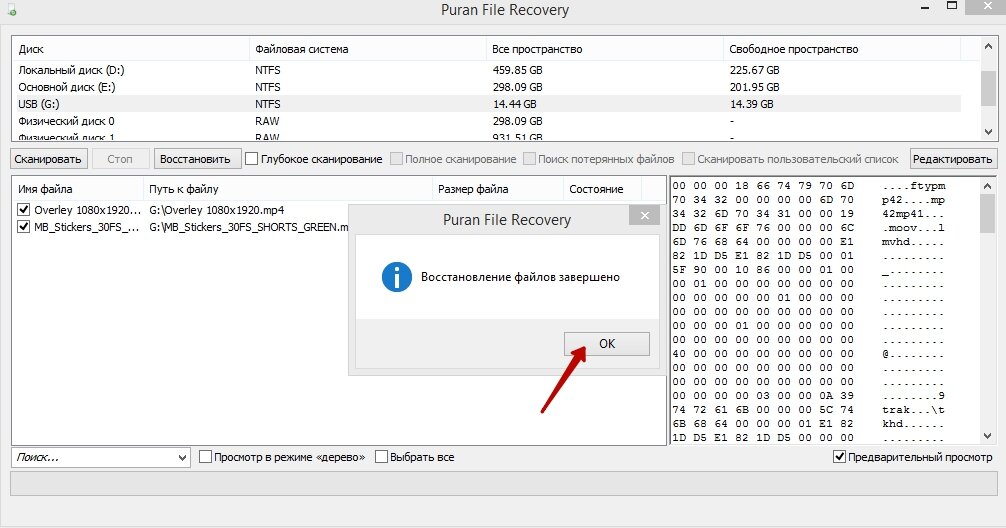Screen dimensions: 1006x528
Task: Uncheck the Overley 1080x1920 file checkbox
Action: point(24,210)
